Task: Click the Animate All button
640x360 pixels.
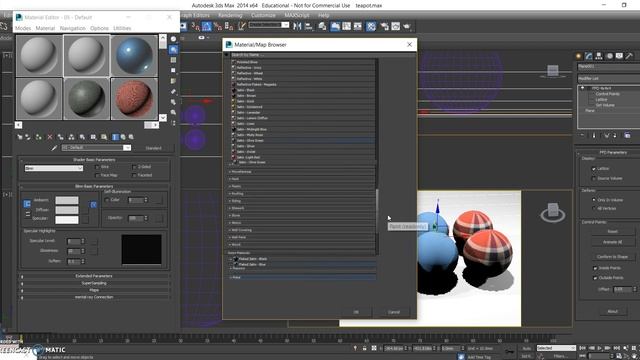Action: coord(613,242)
